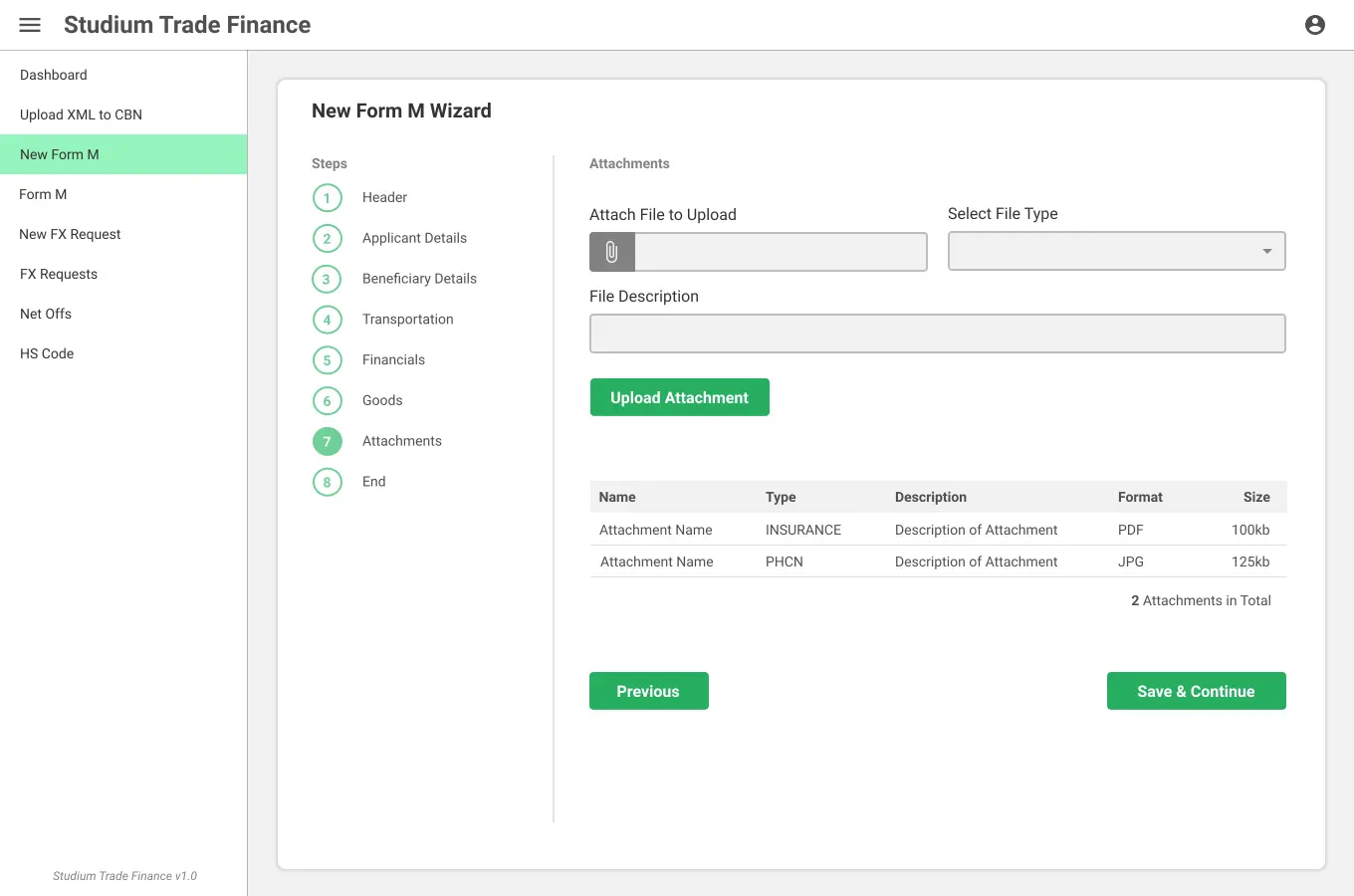Click the Size column header
Screen dimensions: 1354x896
click(1256, 497)
